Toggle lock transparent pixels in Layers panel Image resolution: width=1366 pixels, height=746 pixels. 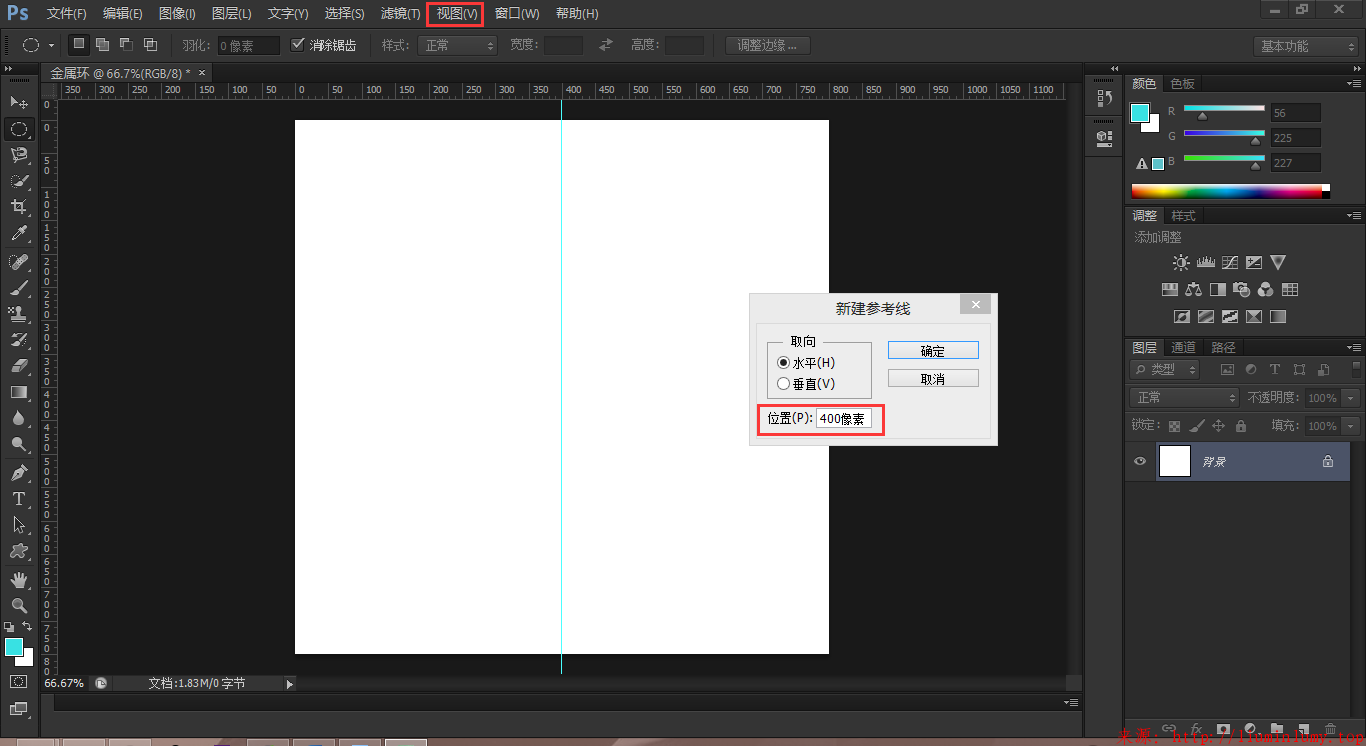(x=1174, y=426)
